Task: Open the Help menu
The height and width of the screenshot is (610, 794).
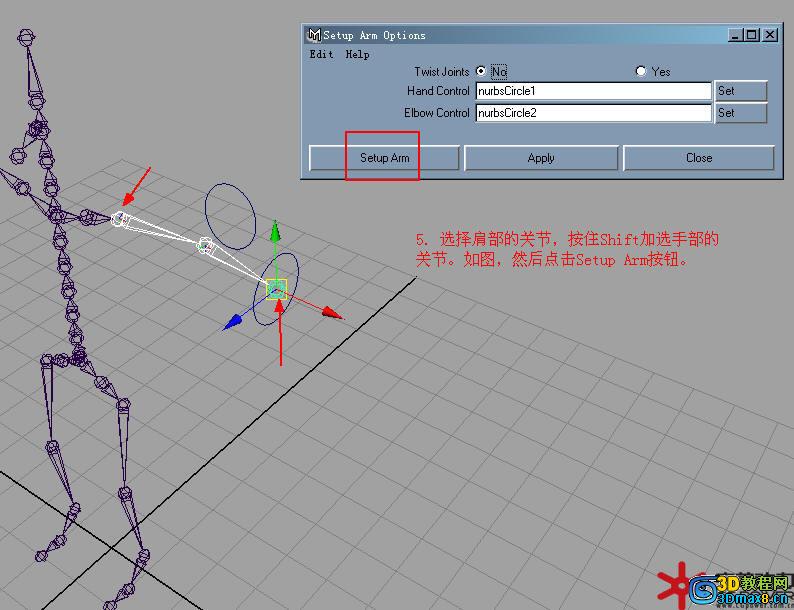Action: tap(358, 54)
